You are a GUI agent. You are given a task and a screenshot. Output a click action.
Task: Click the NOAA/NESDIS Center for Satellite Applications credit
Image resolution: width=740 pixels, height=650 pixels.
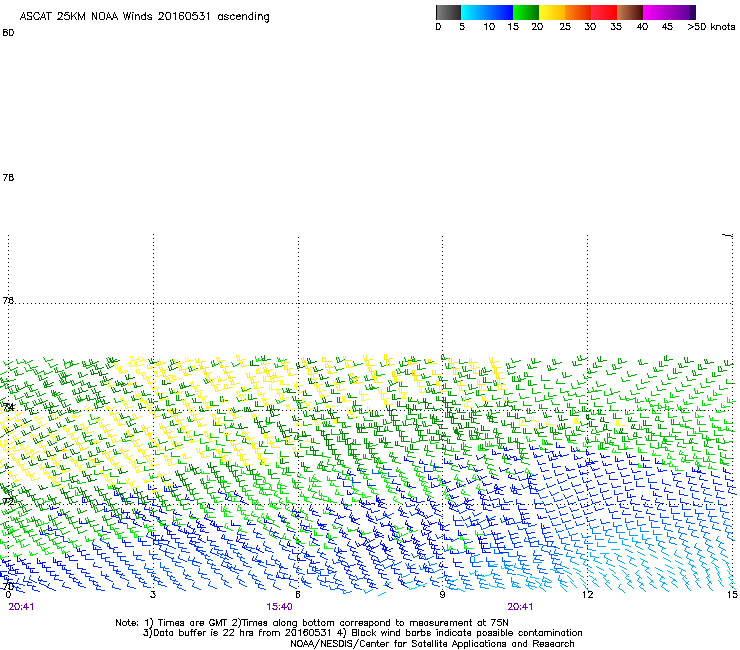coord(432,644)
